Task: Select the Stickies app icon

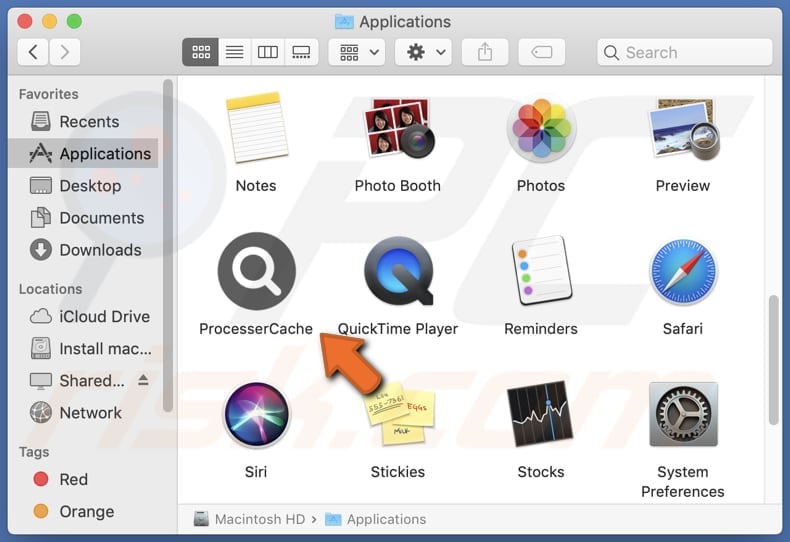Action: pyautogui.click(x=398, y=414)
